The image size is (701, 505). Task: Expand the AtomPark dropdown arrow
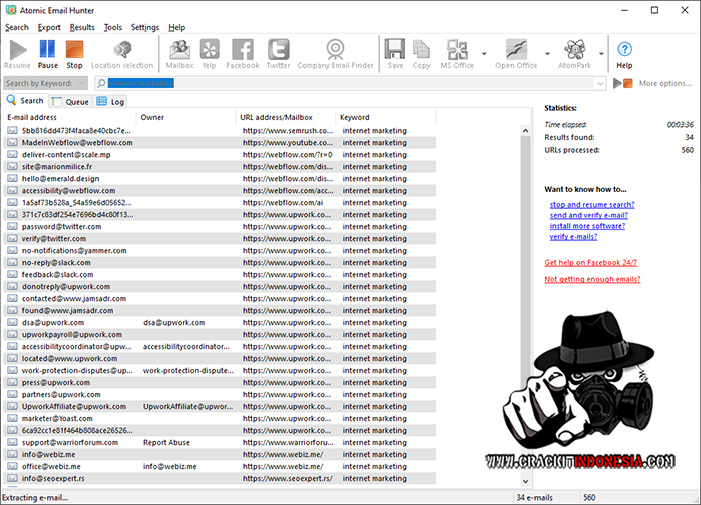tap(601, 54)
